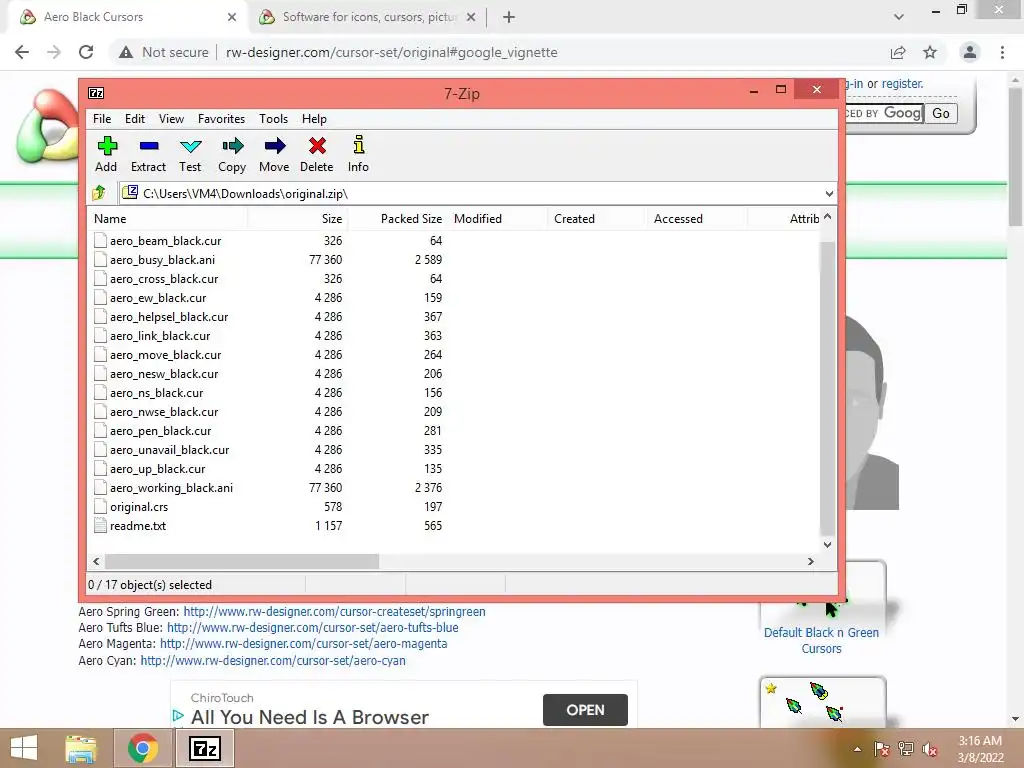Click the Chrome back arrow
Screen dimensions: 1024x768
click(x=22, y=52)
